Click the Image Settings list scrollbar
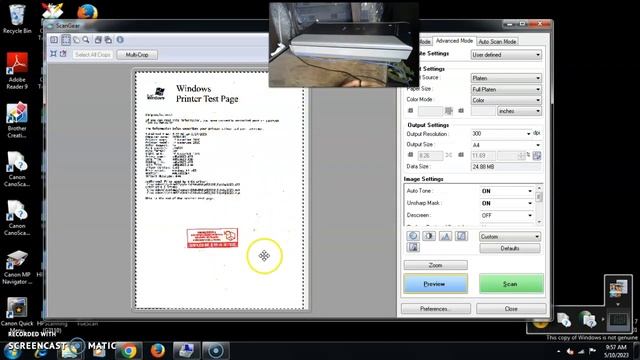Image resolution: width=640 pixels, height=360 pixels. tap(539, 204)
